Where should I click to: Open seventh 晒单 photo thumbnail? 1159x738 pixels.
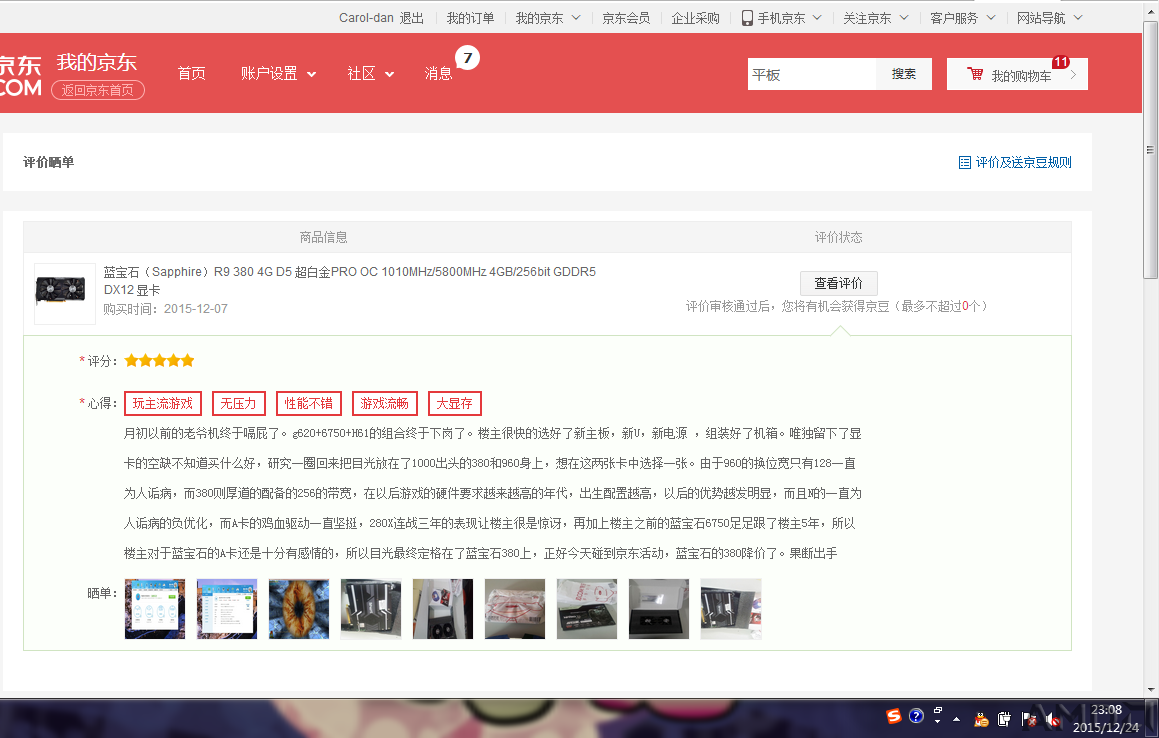[587, 609]
